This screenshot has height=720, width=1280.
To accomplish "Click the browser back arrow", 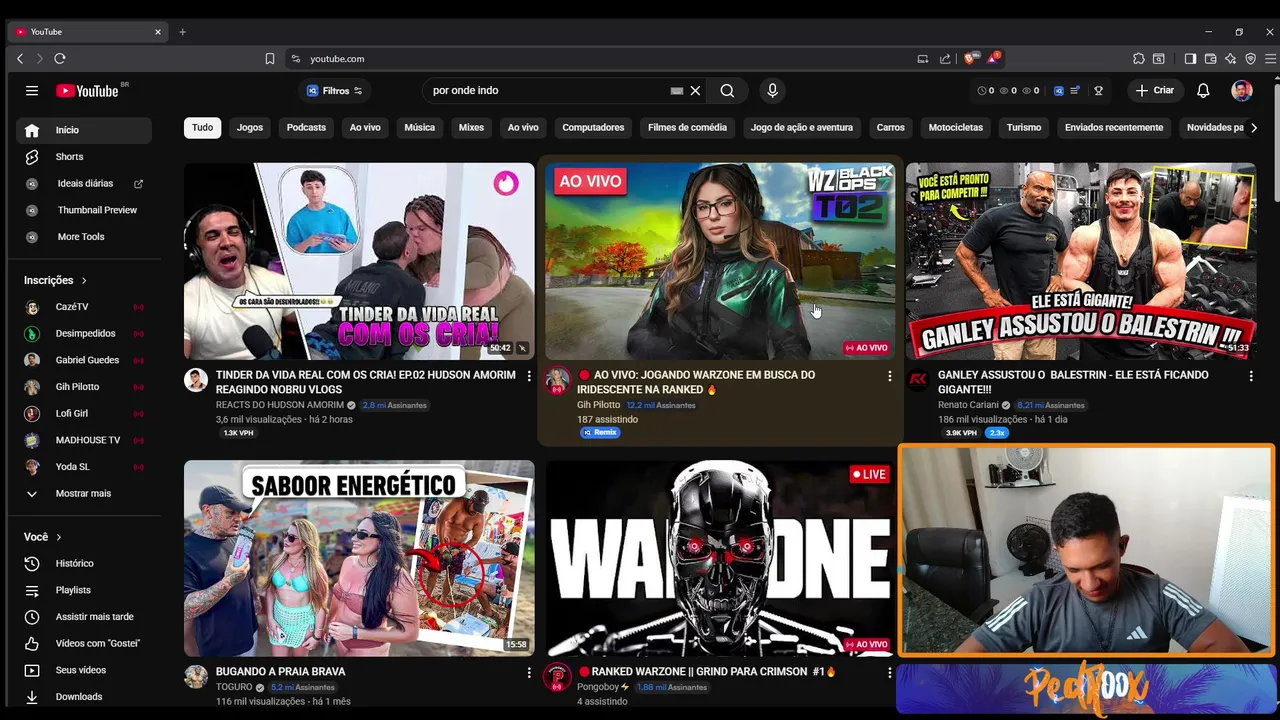I will tap(20, 59).
